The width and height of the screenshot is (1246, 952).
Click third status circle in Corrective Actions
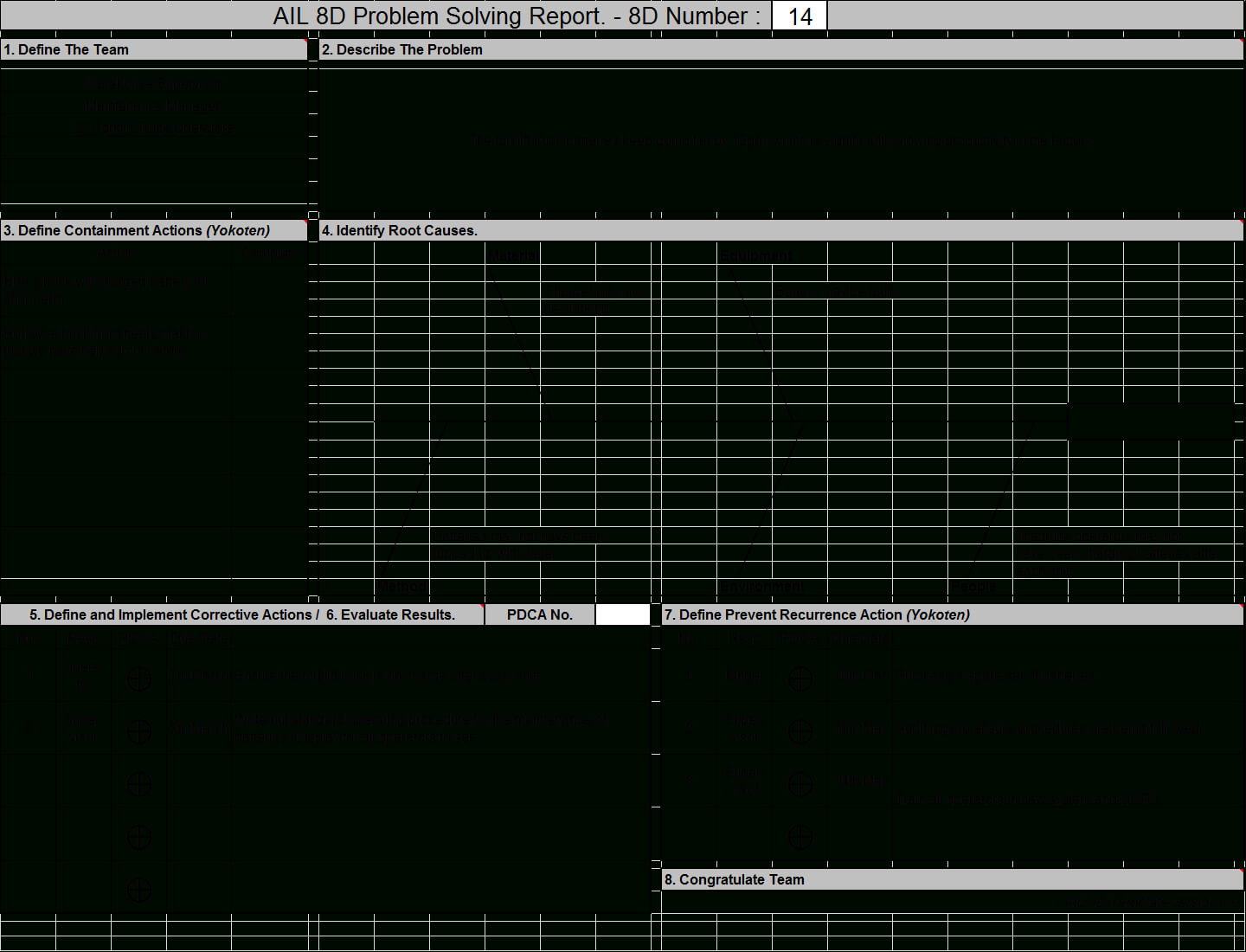pyautogui.click(x=139, y=784)
